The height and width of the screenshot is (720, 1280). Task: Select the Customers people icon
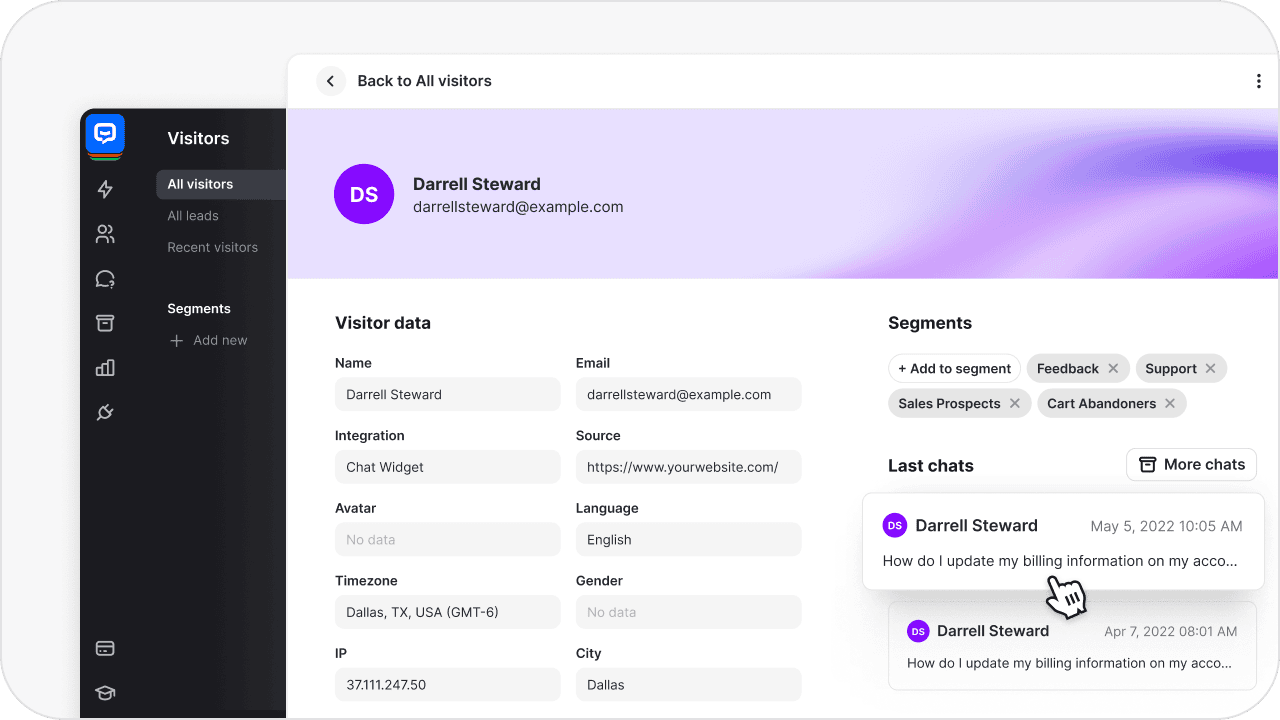(105, 234)
